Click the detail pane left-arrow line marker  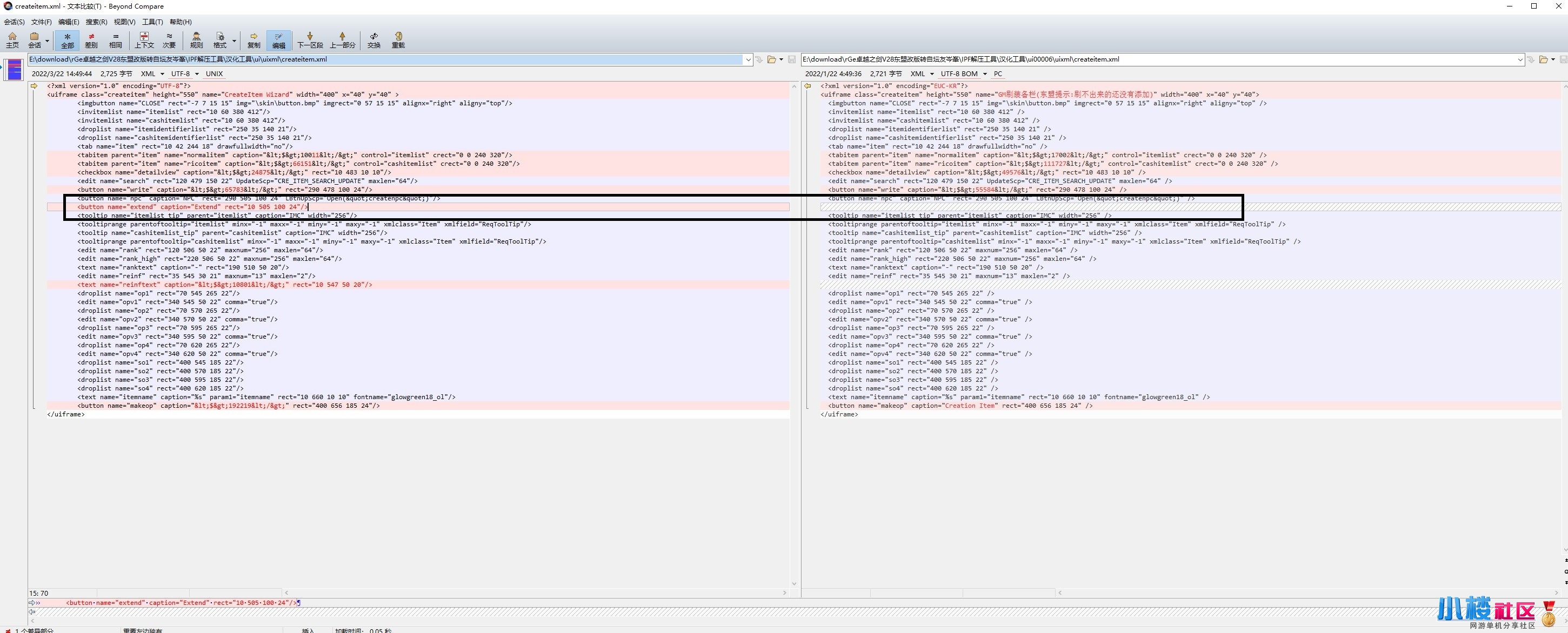point(32,612)
